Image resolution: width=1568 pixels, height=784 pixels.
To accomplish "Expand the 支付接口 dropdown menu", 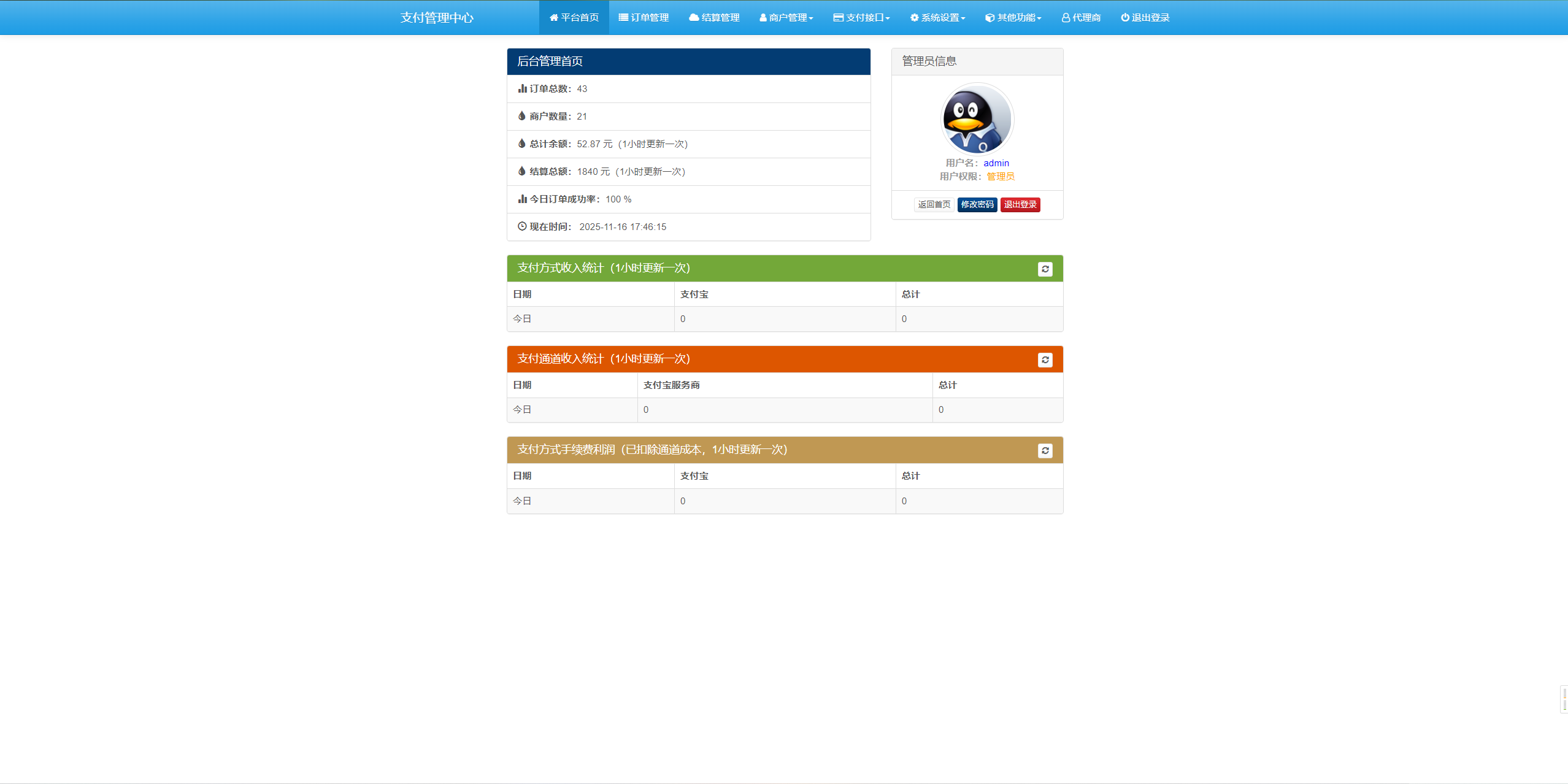I will [861, 18].
